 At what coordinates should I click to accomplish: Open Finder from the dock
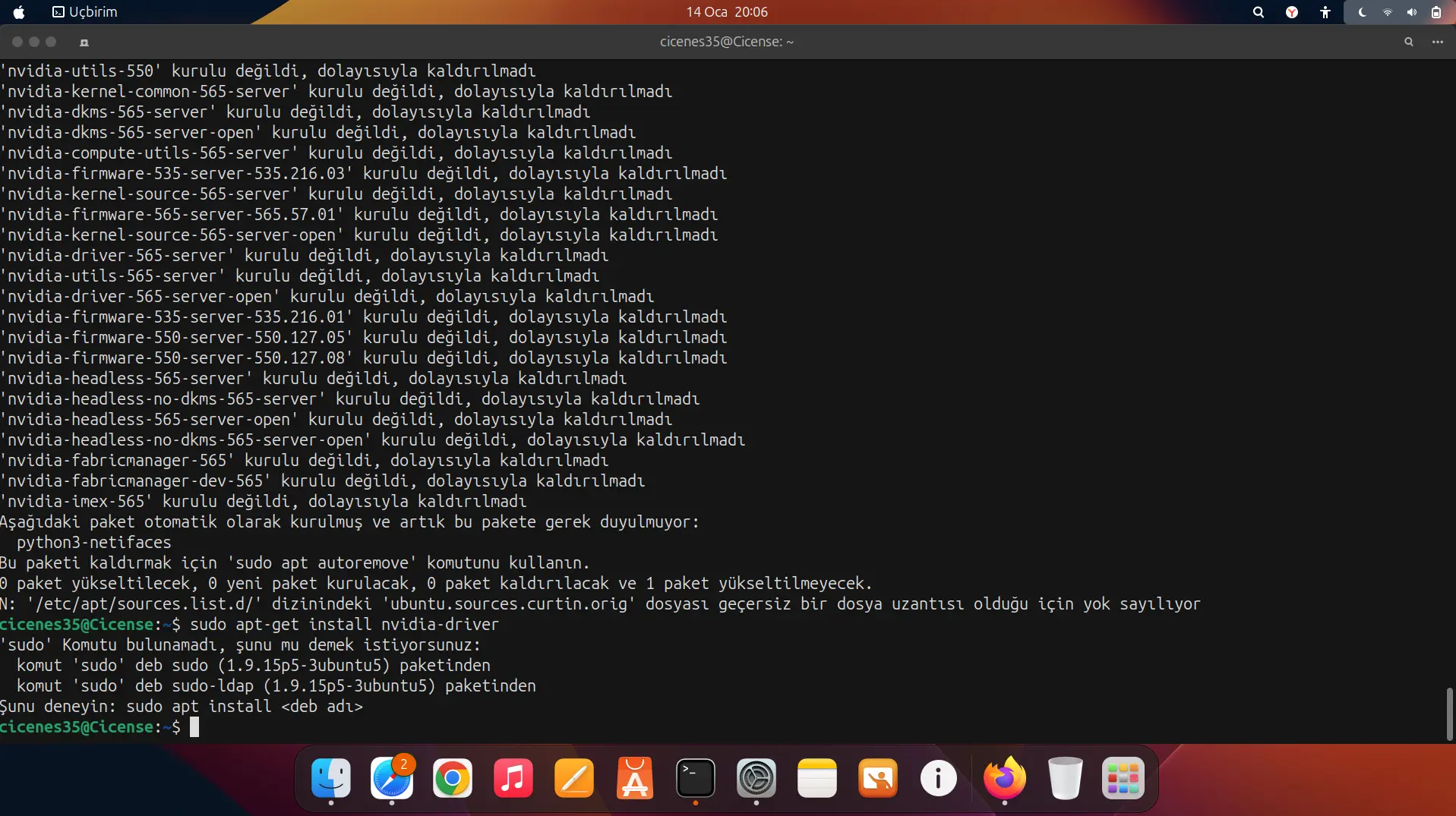331,778
